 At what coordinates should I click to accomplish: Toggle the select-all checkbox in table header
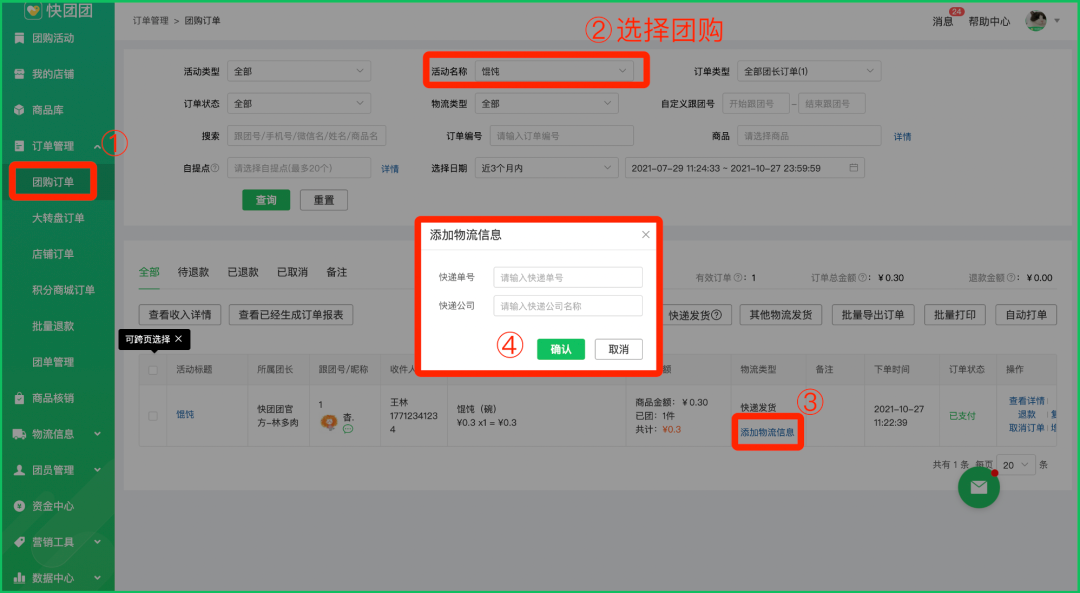click(x=153, y=370)
